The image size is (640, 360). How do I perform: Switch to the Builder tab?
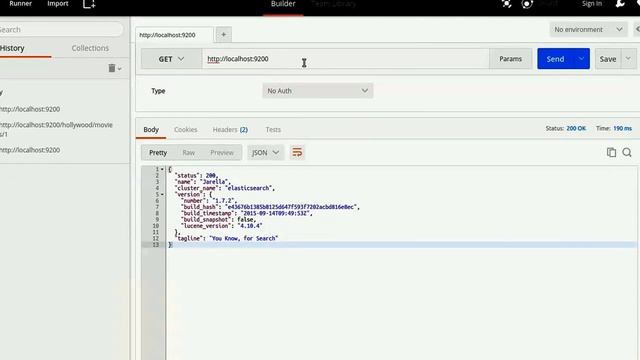click(283, 4)
